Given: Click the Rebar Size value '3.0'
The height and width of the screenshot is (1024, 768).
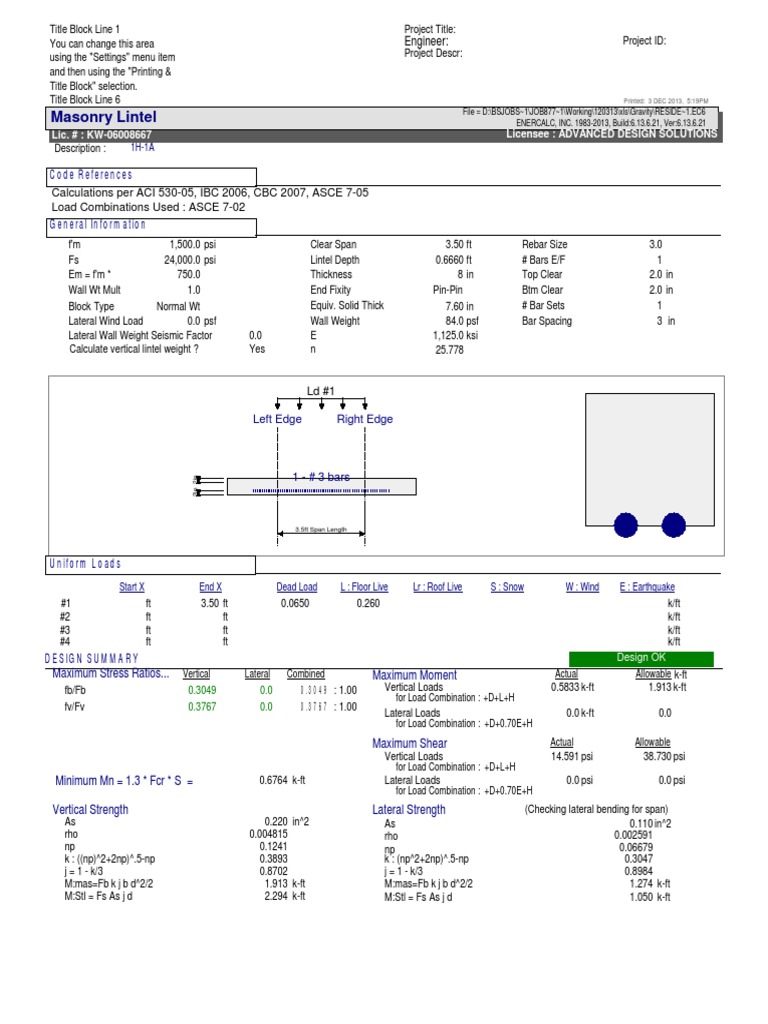Looking at the screenshot, I should (x=655, y=244).
